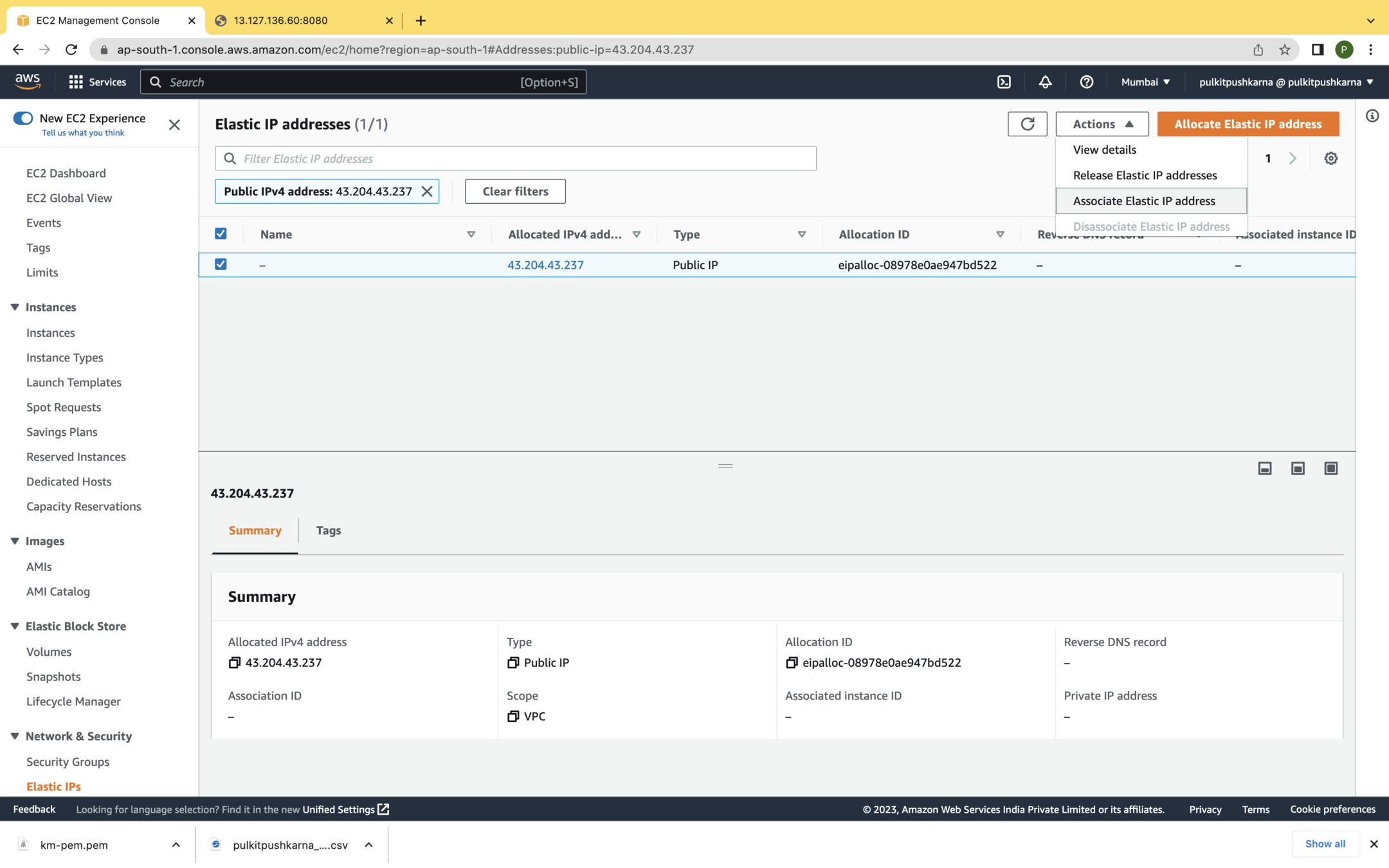This screenshot has width=1389, height=868.
Task: Copy the Allocation ID in Summary
Action: (x=792, y=662)
